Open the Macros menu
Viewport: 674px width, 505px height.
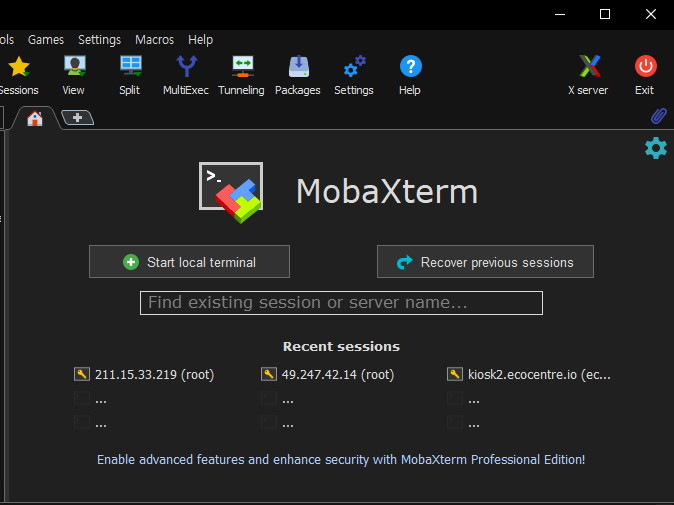click(x=154, y=40)
